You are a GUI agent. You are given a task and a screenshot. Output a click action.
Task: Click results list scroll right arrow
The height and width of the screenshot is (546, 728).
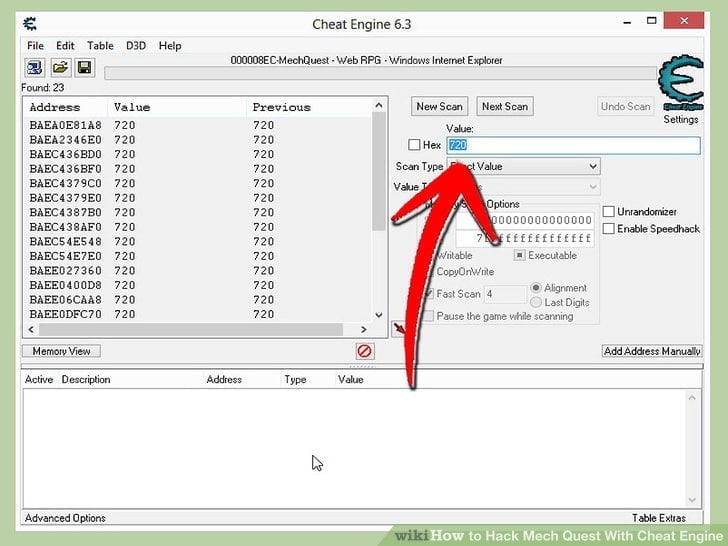tap(364, 329)
